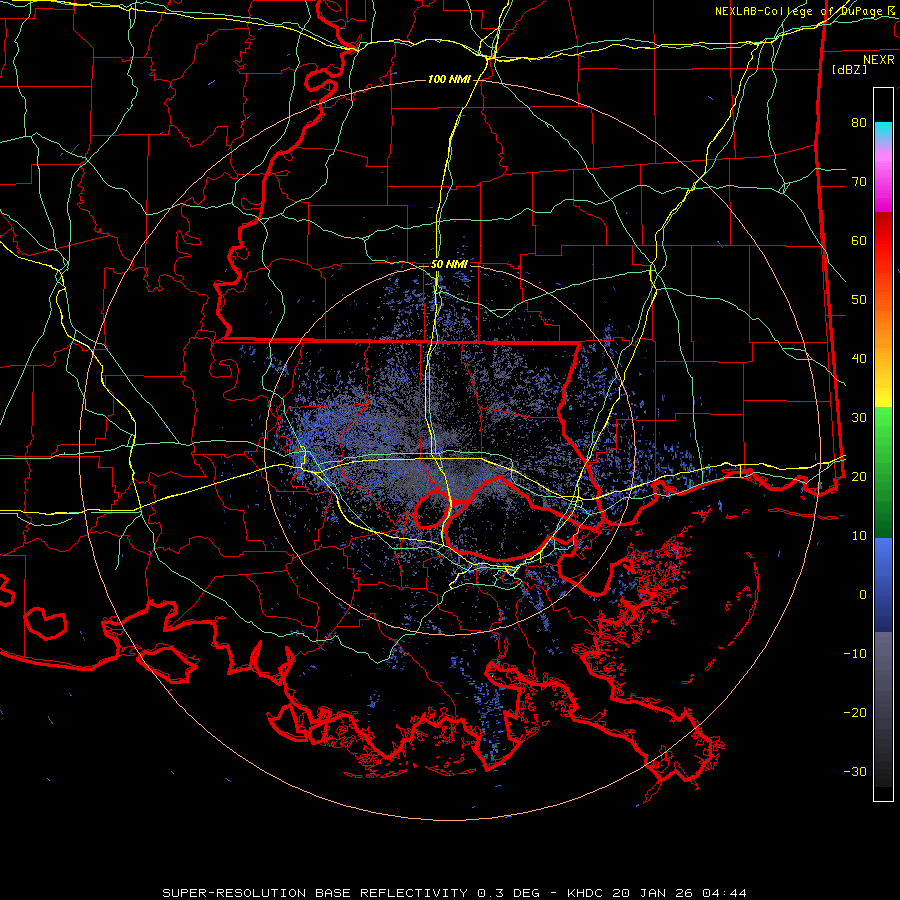Click the 0 dBZ scale label
This screenshot has height=900, width=900.
pos(863,595)
